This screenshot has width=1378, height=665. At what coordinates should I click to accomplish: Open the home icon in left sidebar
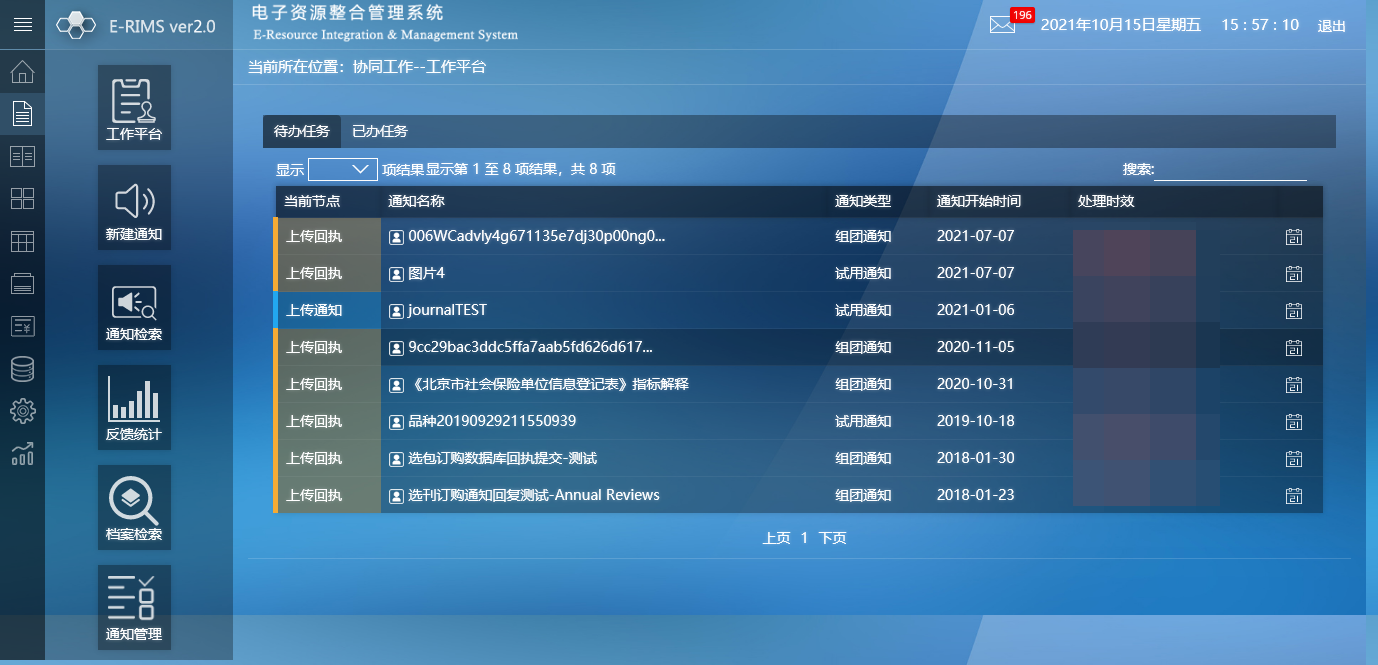tap(22, 72)
